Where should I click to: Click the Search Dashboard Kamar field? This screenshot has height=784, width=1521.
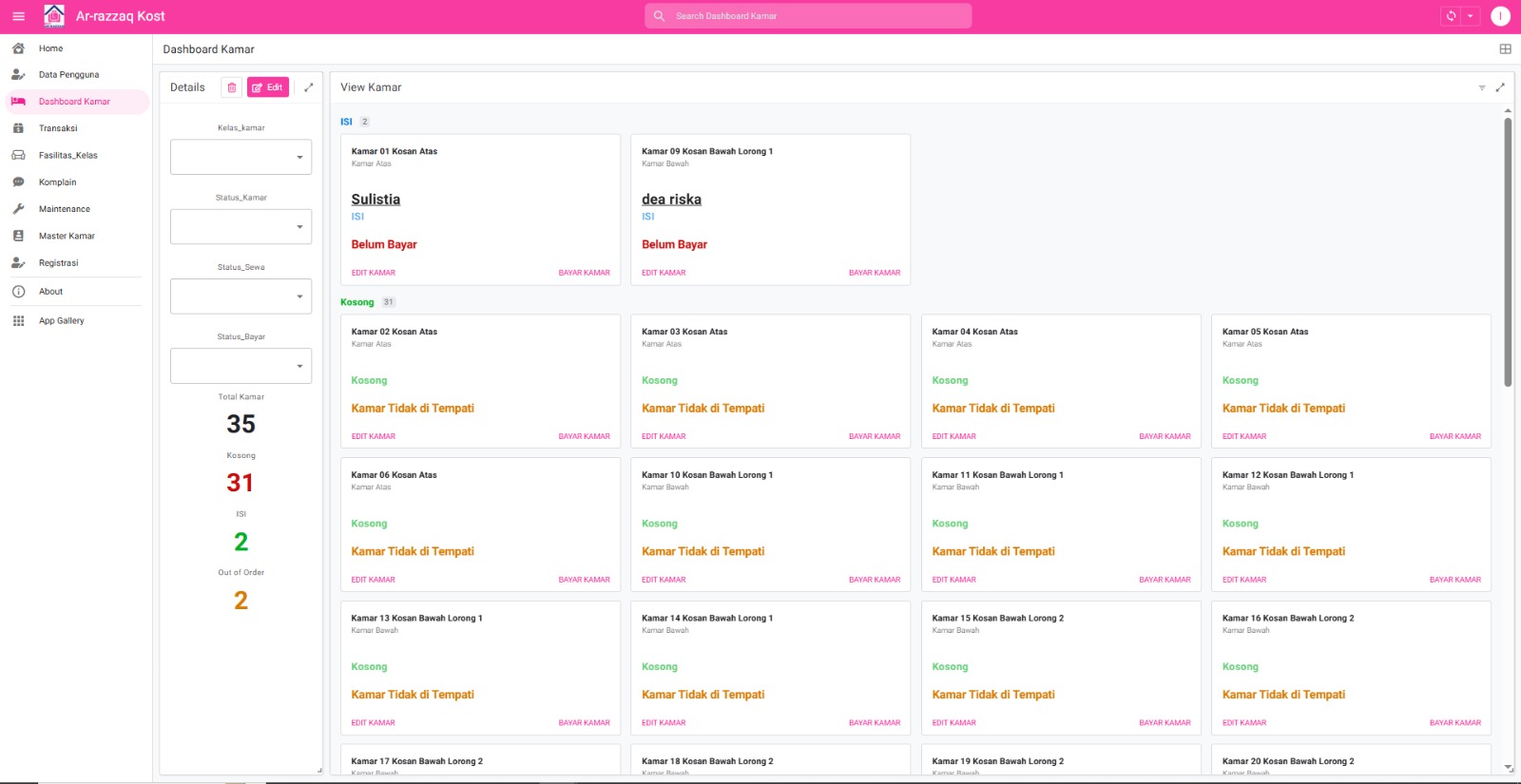pyautogui.click(x=808, y=16)
